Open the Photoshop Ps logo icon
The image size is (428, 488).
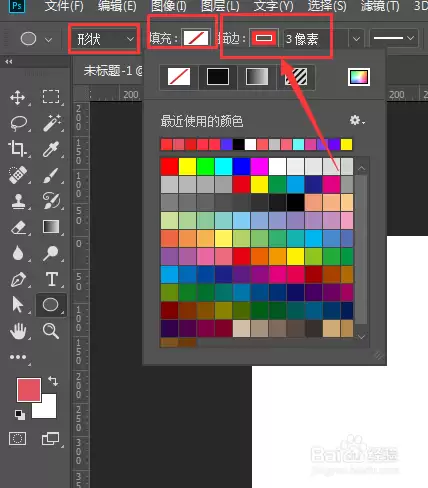[x=17, y=6]
